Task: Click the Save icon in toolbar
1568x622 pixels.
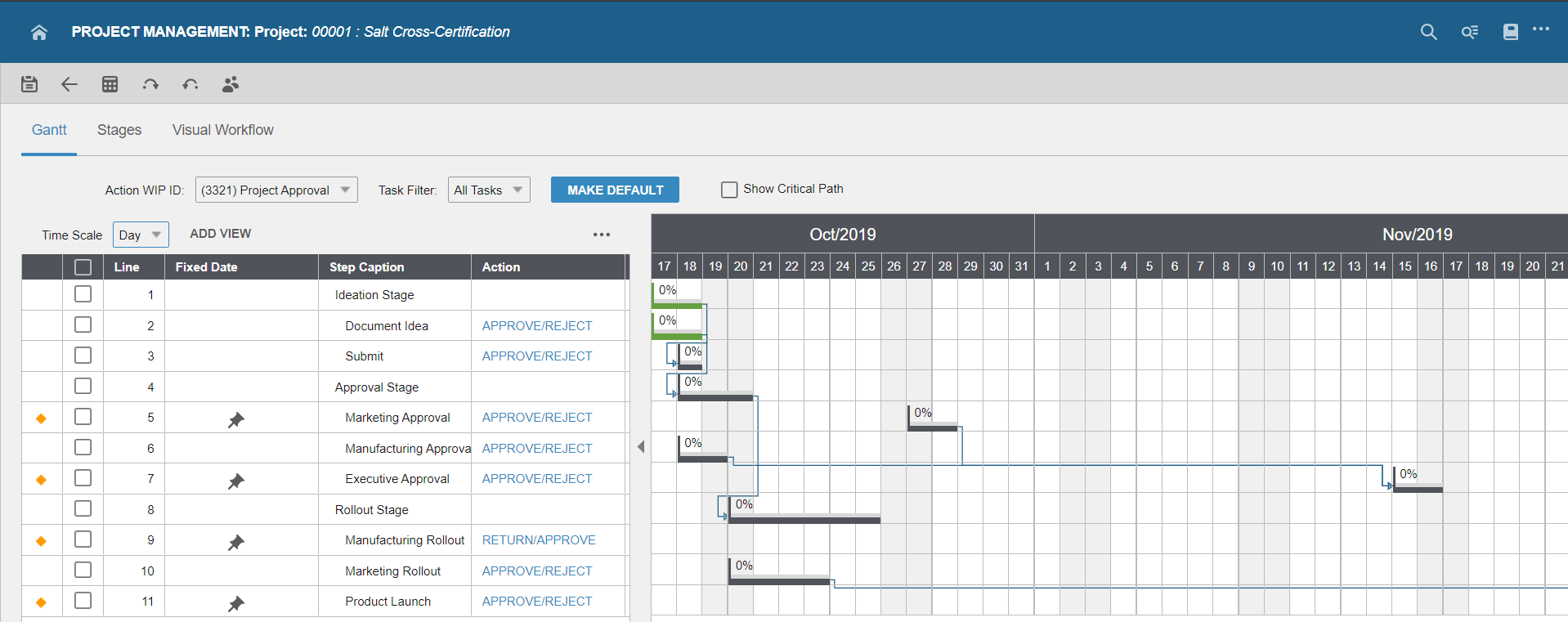Action: pos(29,84)
